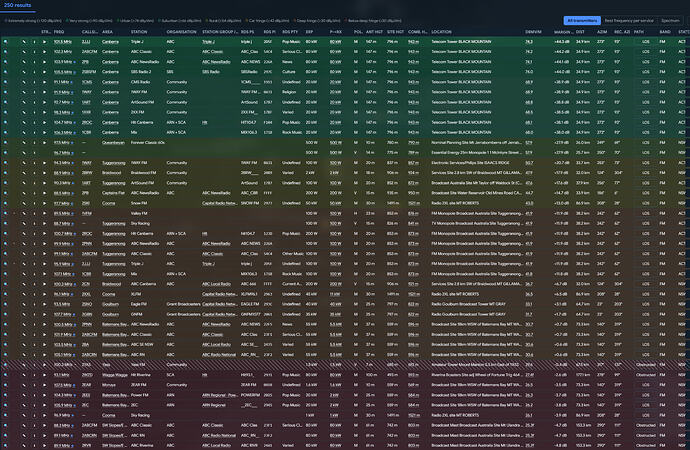
Task: Open info for ABC NewsRadio Canberra 103.9 MHz
Action: (x=34, y=62)
